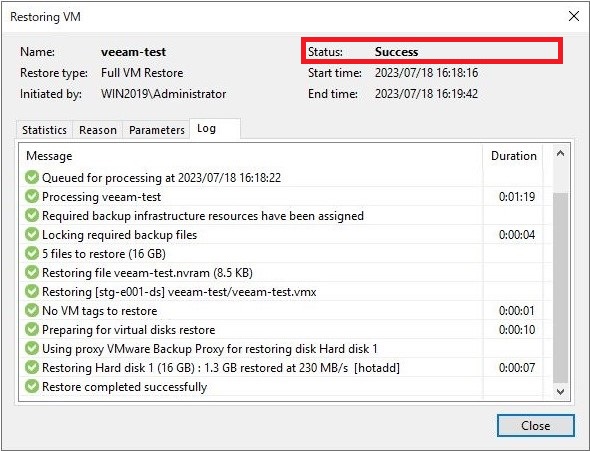This screenshot has width=590, height=451.
Task: Select 'No VM tags to restore' message
Action: point(100,311)
